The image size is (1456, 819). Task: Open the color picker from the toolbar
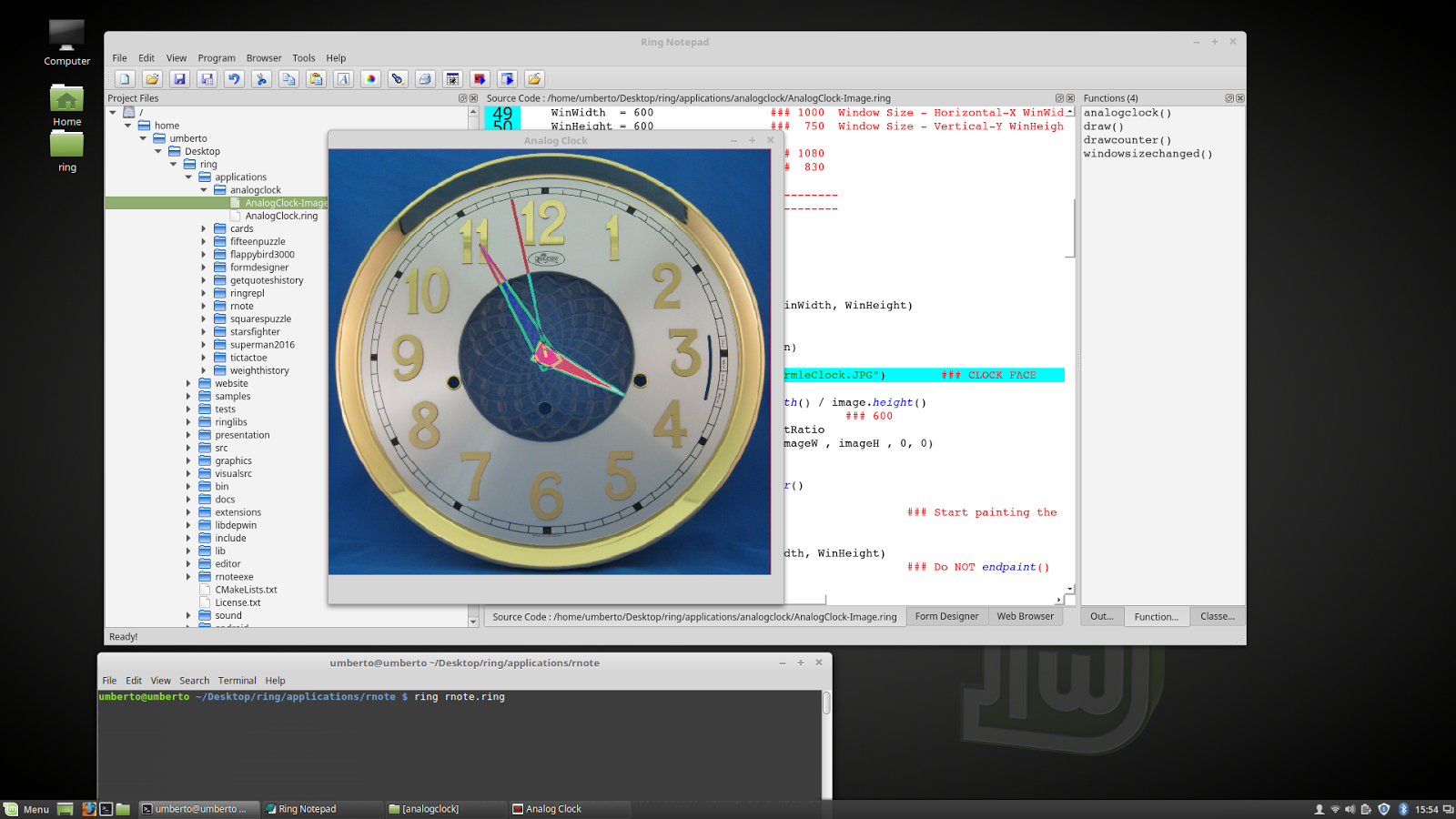coord(370,78)
